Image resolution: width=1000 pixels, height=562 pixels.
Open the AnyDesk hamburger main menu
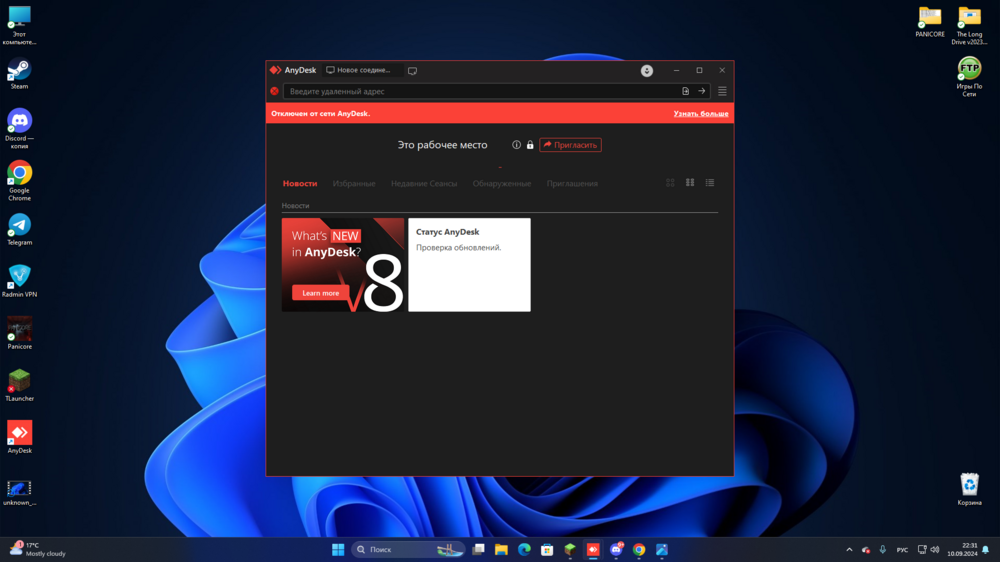click(722, 91)
